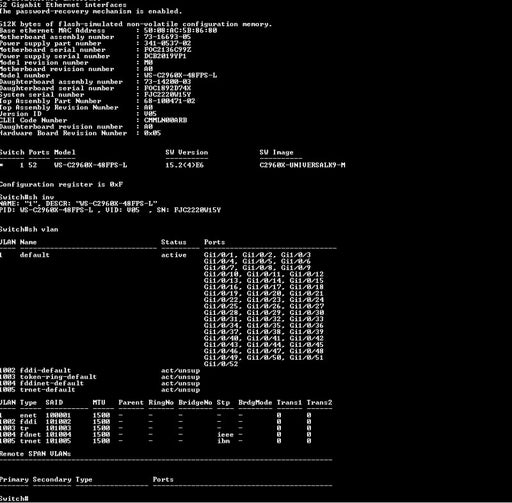The width and height of the screenshot is (512, 503).
Task: Click the 'default' VLAN name
Action: (34, 255)
